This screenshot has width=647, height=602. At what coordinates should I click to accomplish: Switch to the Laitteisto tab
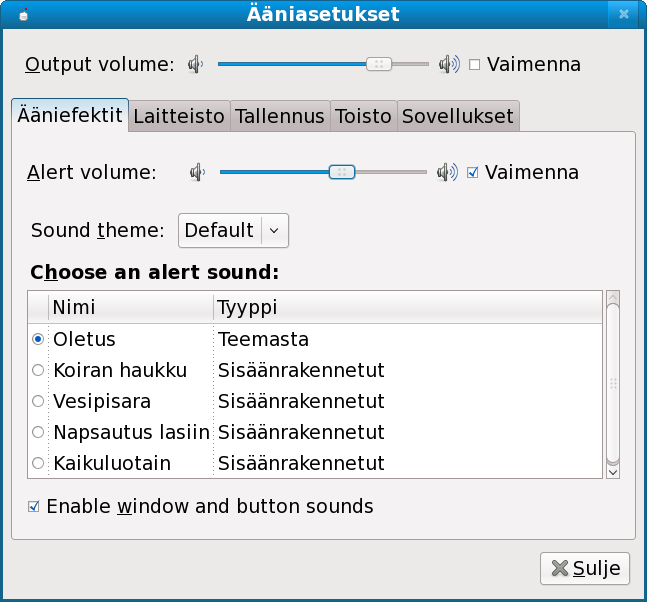179,116
